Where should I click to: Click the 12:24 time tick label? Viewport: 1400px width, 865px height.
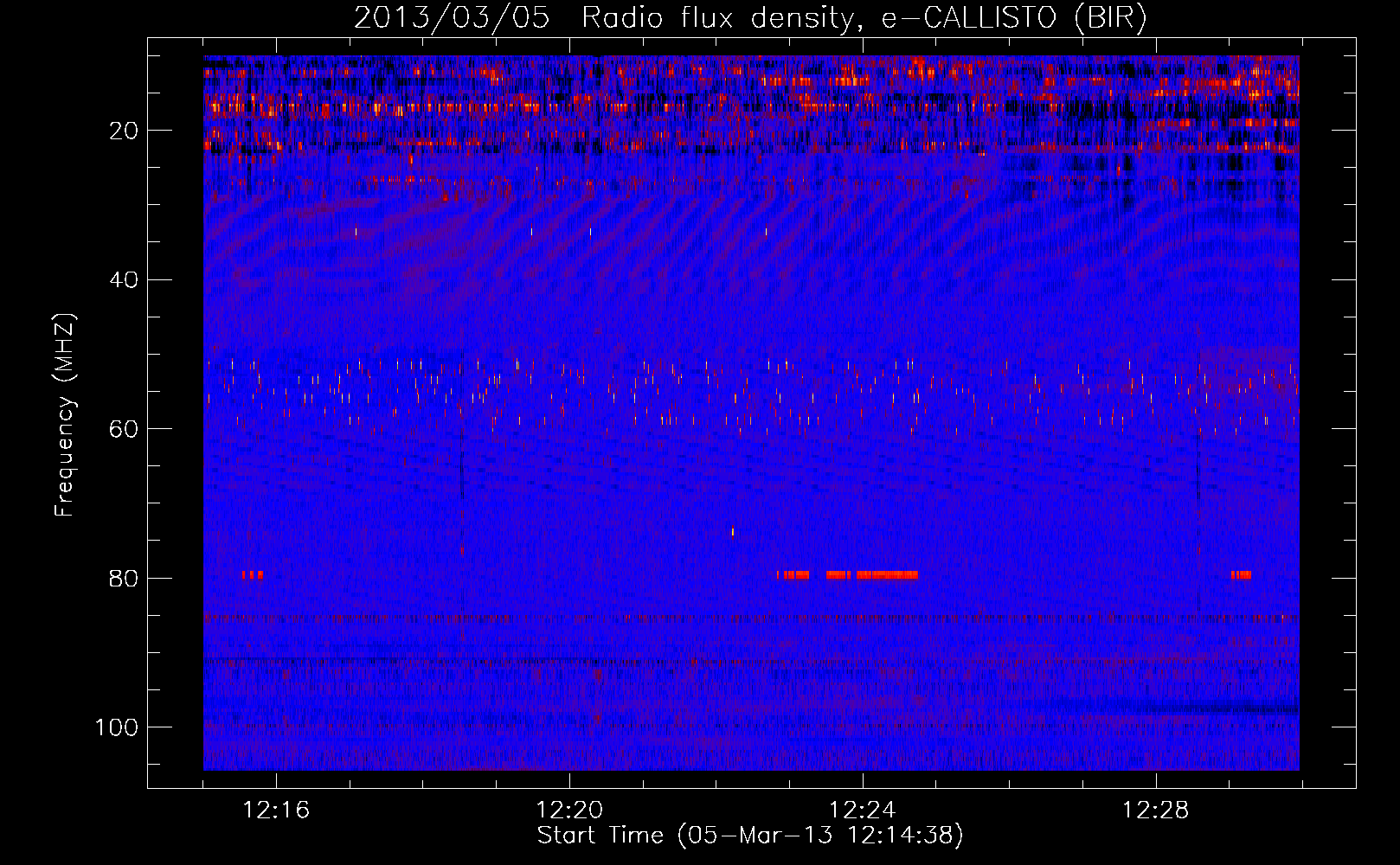tap(862, 811)
